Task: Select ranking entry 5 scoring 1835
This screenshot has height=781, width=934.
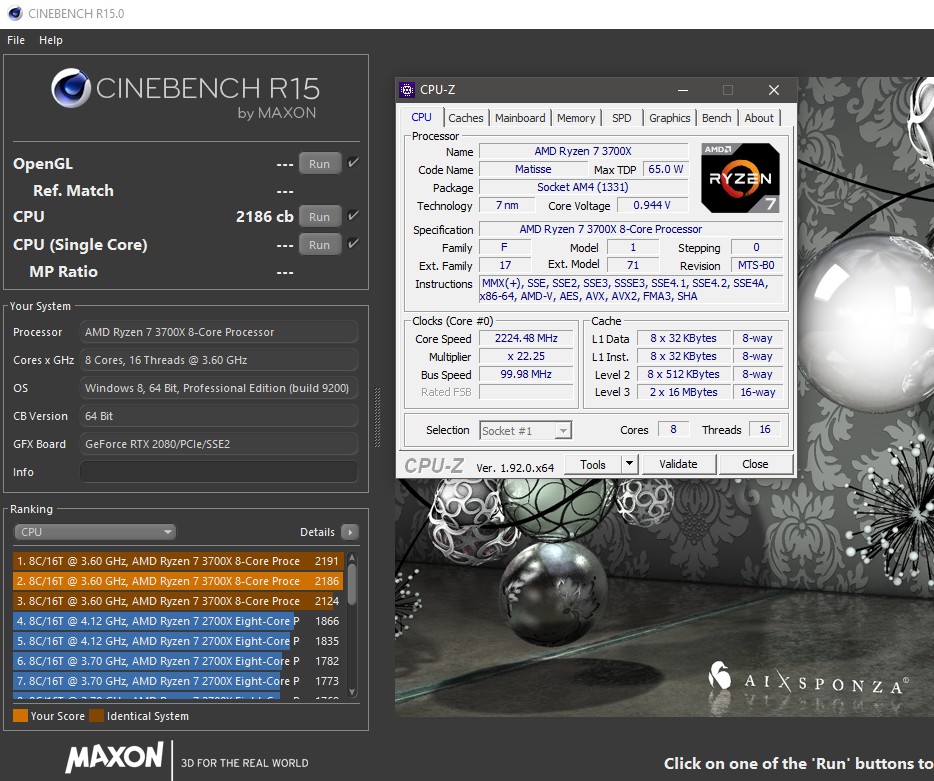Action: point(178,641)
